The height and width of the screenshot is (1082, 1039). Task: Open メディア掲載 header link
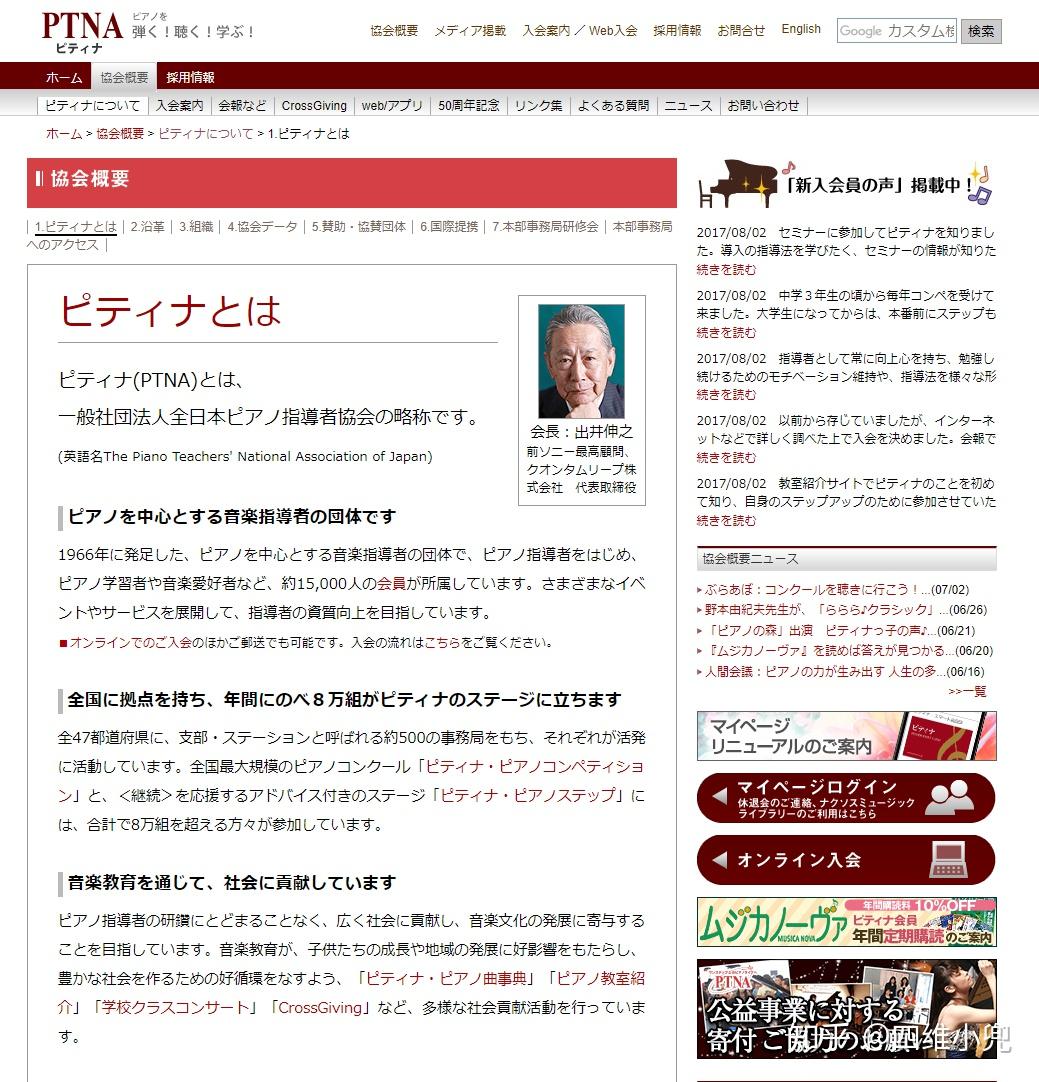[470, 30]
